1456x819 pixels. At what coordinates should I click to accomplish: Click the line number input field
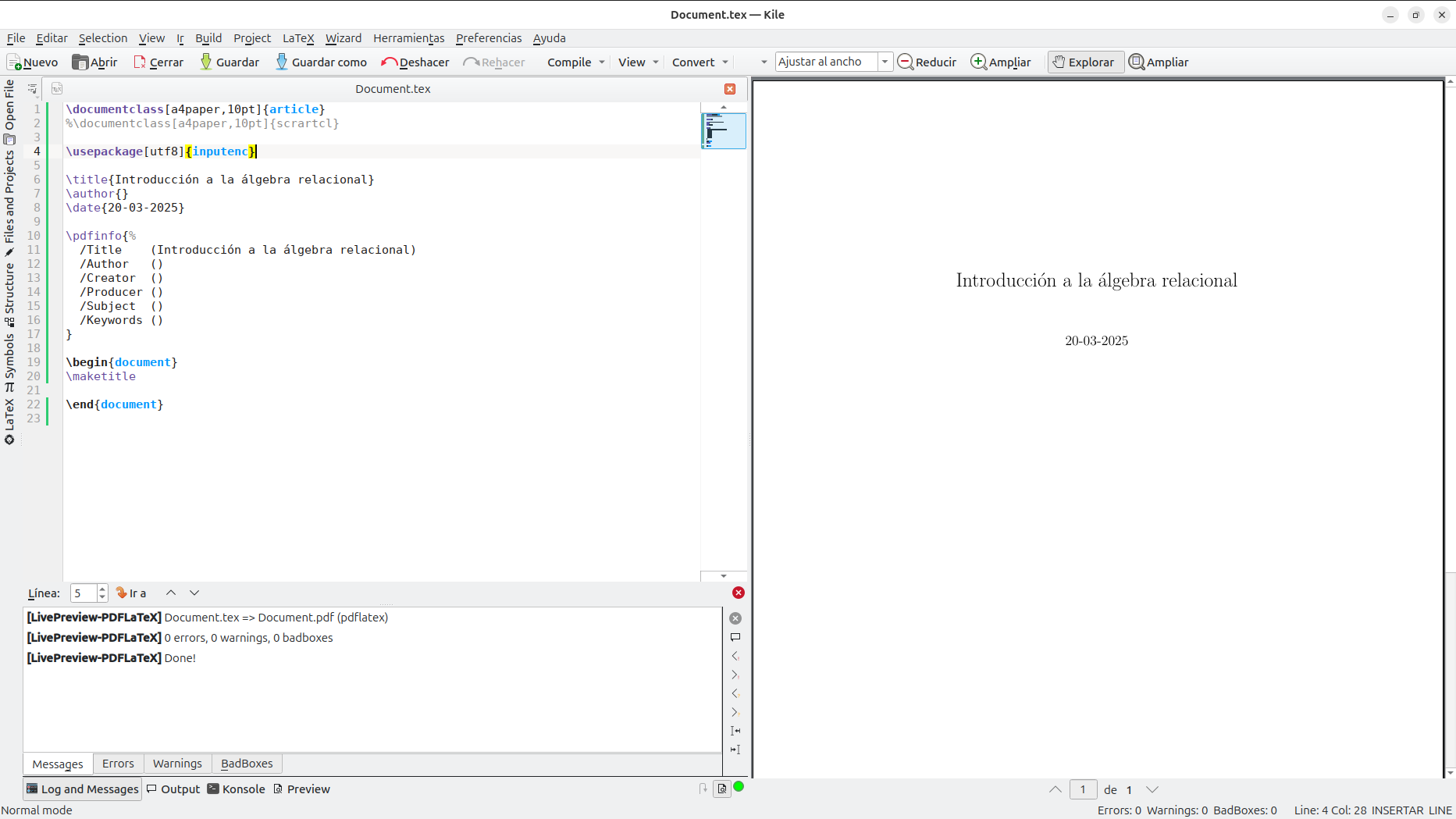tap(84, 593)
